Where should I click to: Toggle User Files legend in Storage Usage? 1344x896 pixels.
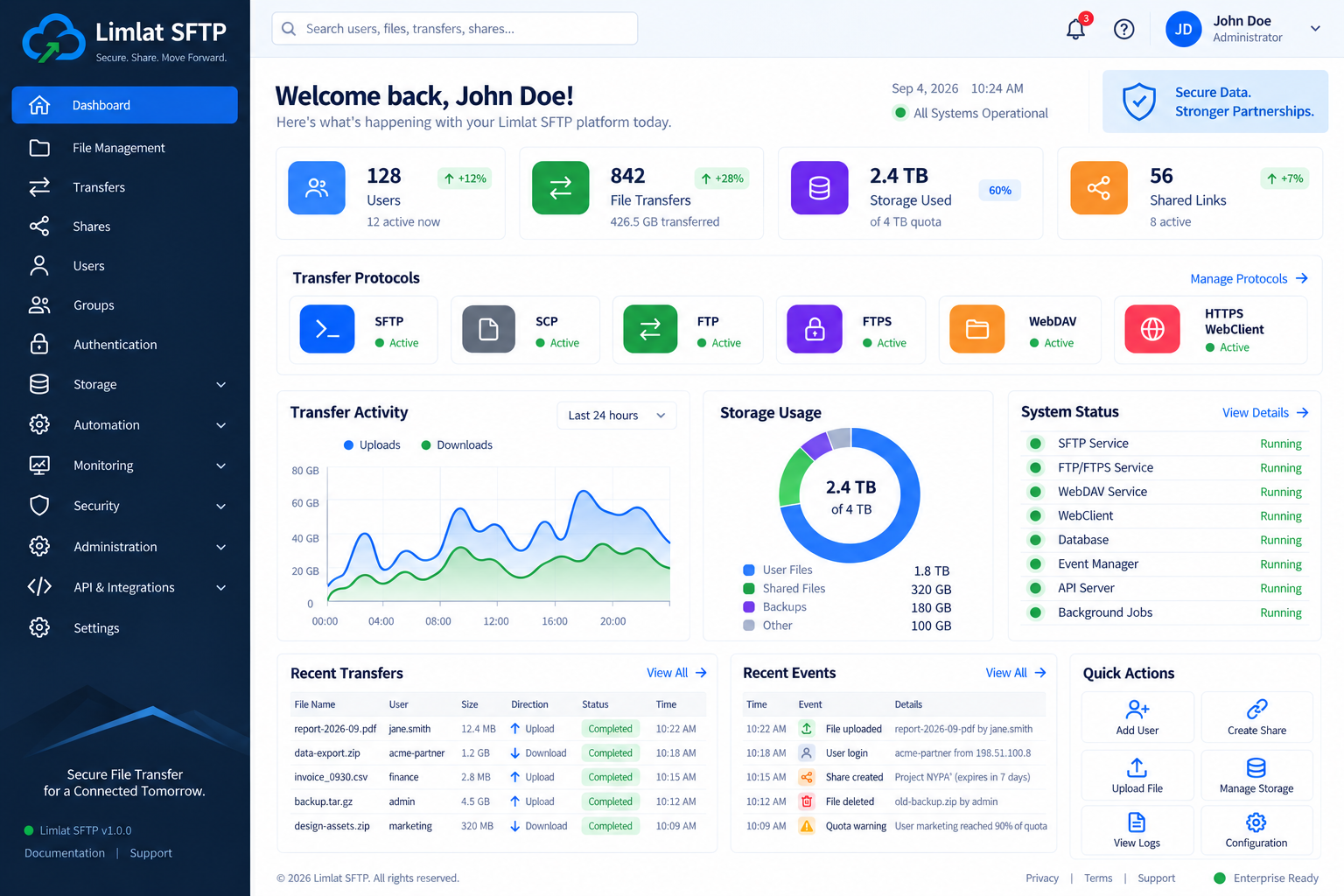[778, 570]
